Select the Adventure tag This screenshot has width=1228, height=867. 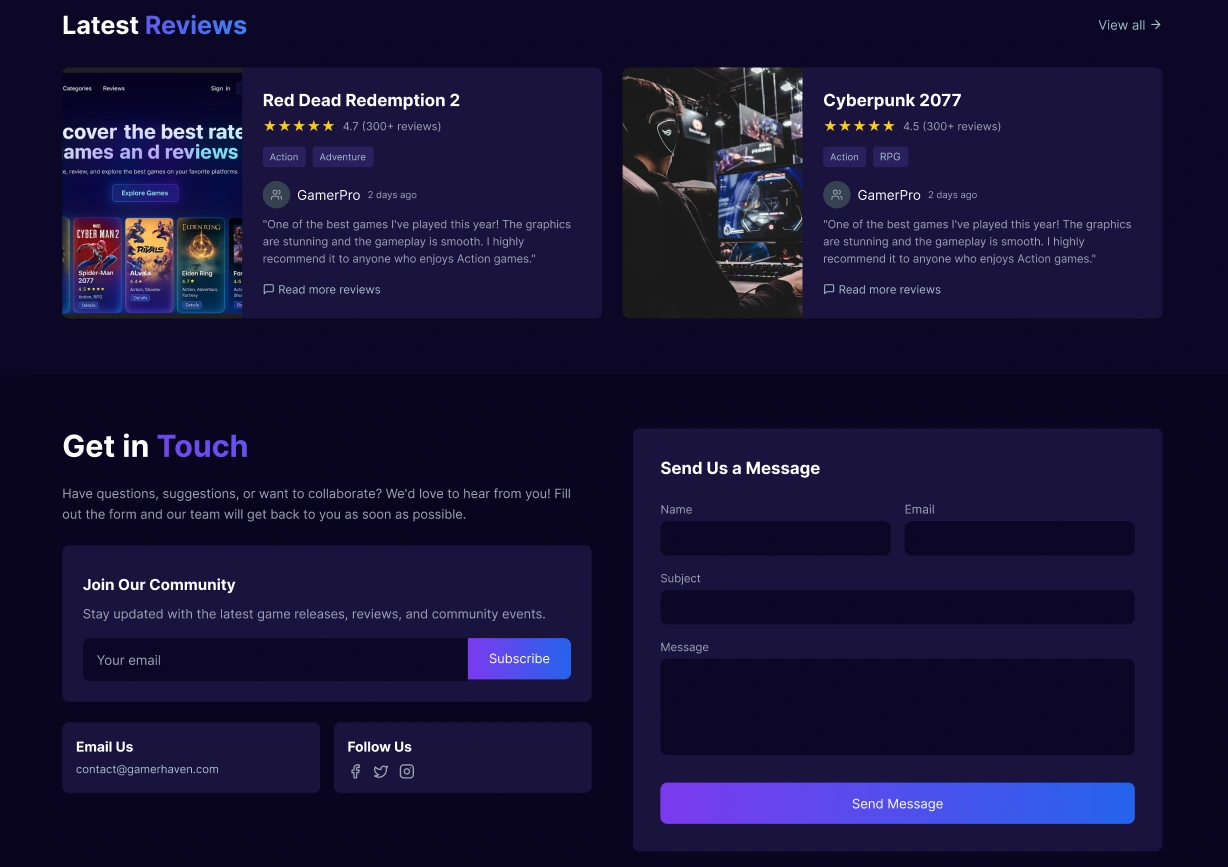coord(343,157)
